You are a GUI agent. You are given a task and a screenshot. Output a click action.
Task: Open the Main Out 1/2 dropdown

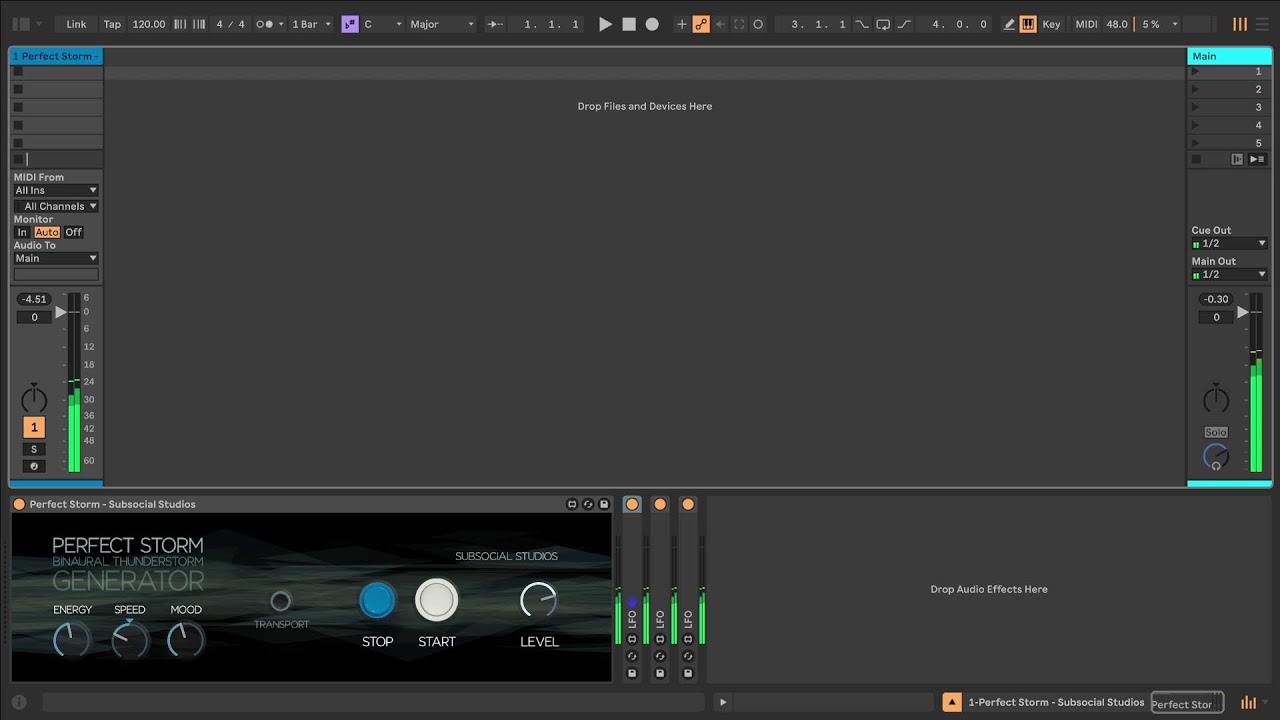(1229, 274)
